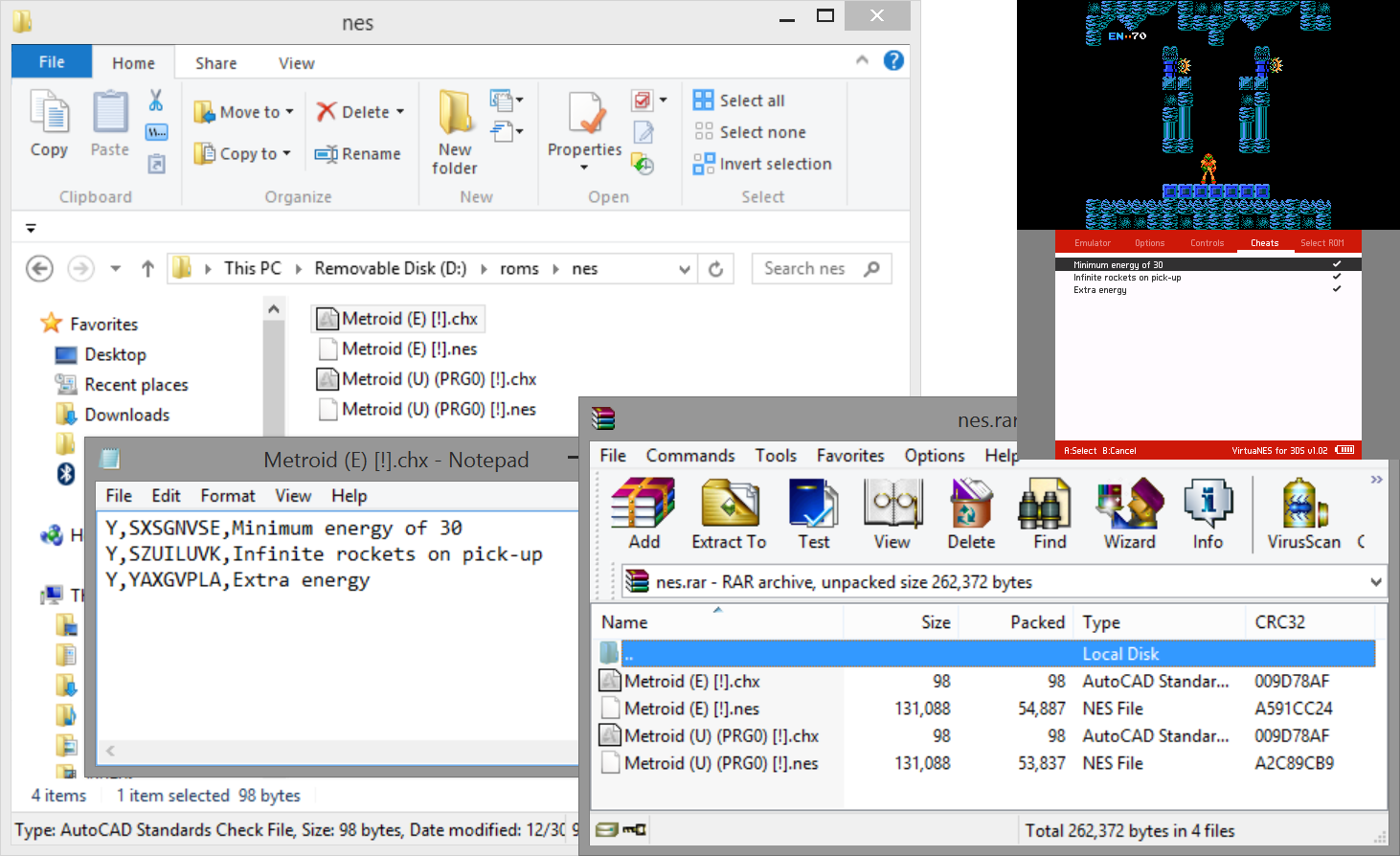Go up one folder with Up arrow
This screenshot has height=856, width=1400.
click(147, 269)
